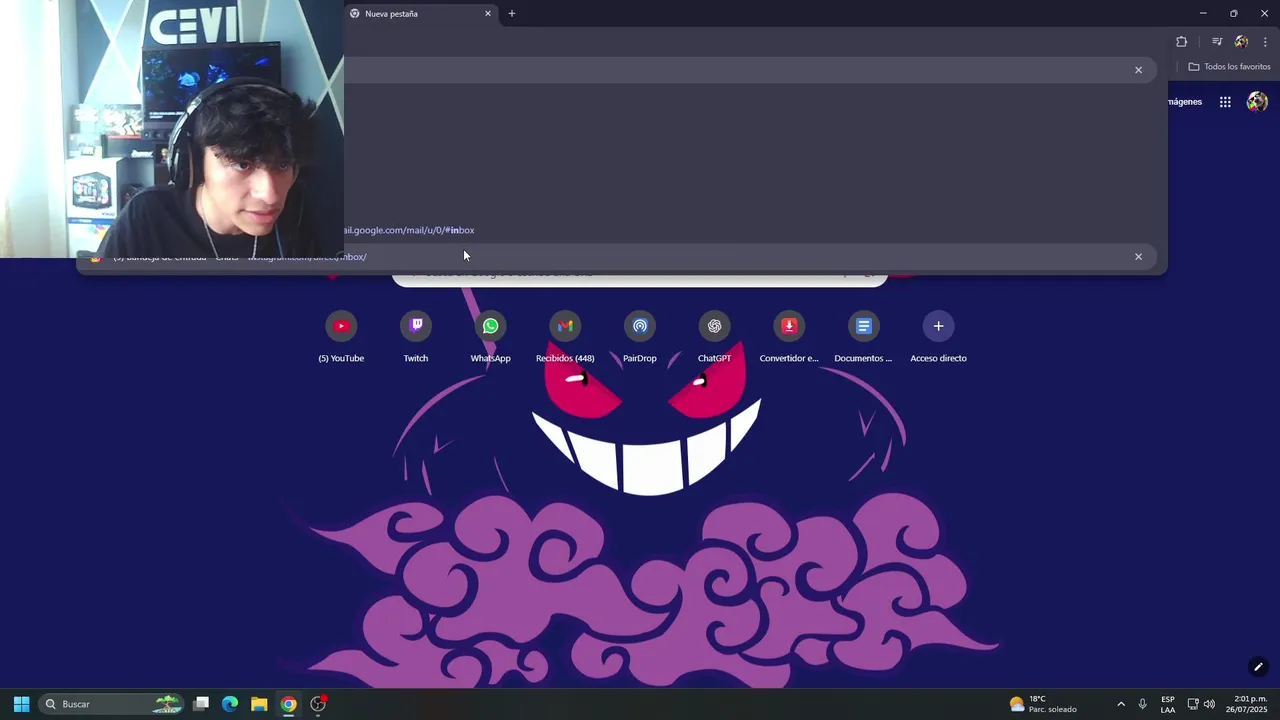Open the weather widget 18°C
The width and height of the screenshot is (1280, 720).
point(1043,704)
